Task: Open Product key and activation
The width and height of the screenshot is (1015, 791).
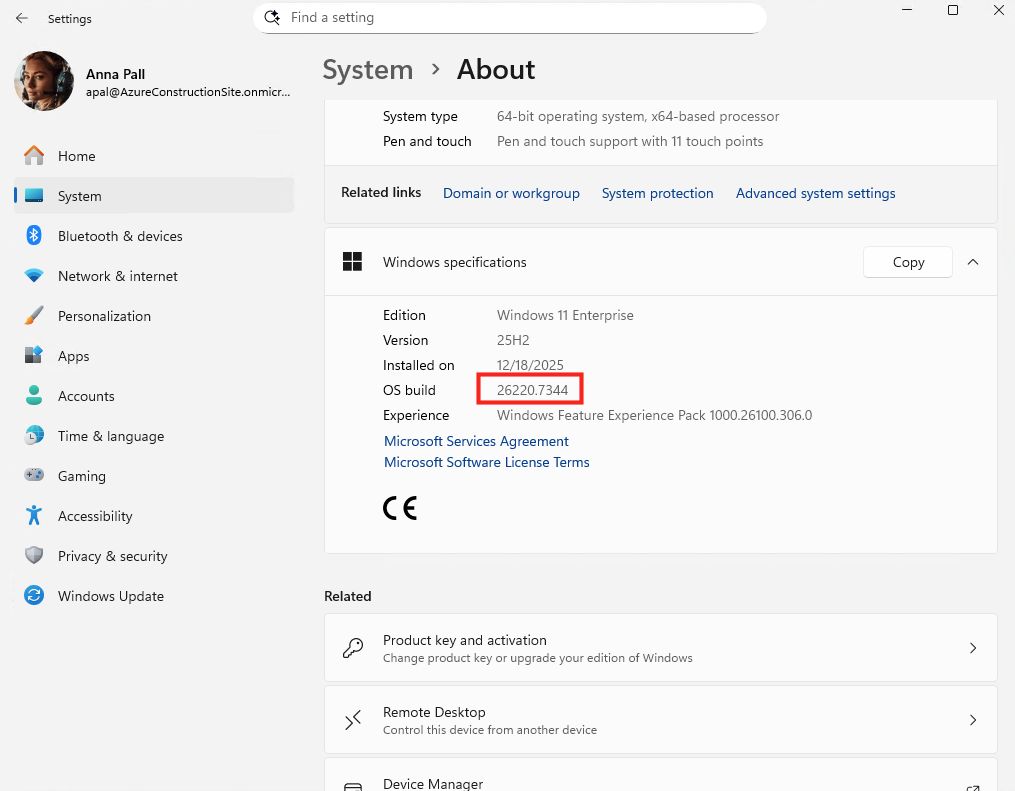Action: coord(660,648)
